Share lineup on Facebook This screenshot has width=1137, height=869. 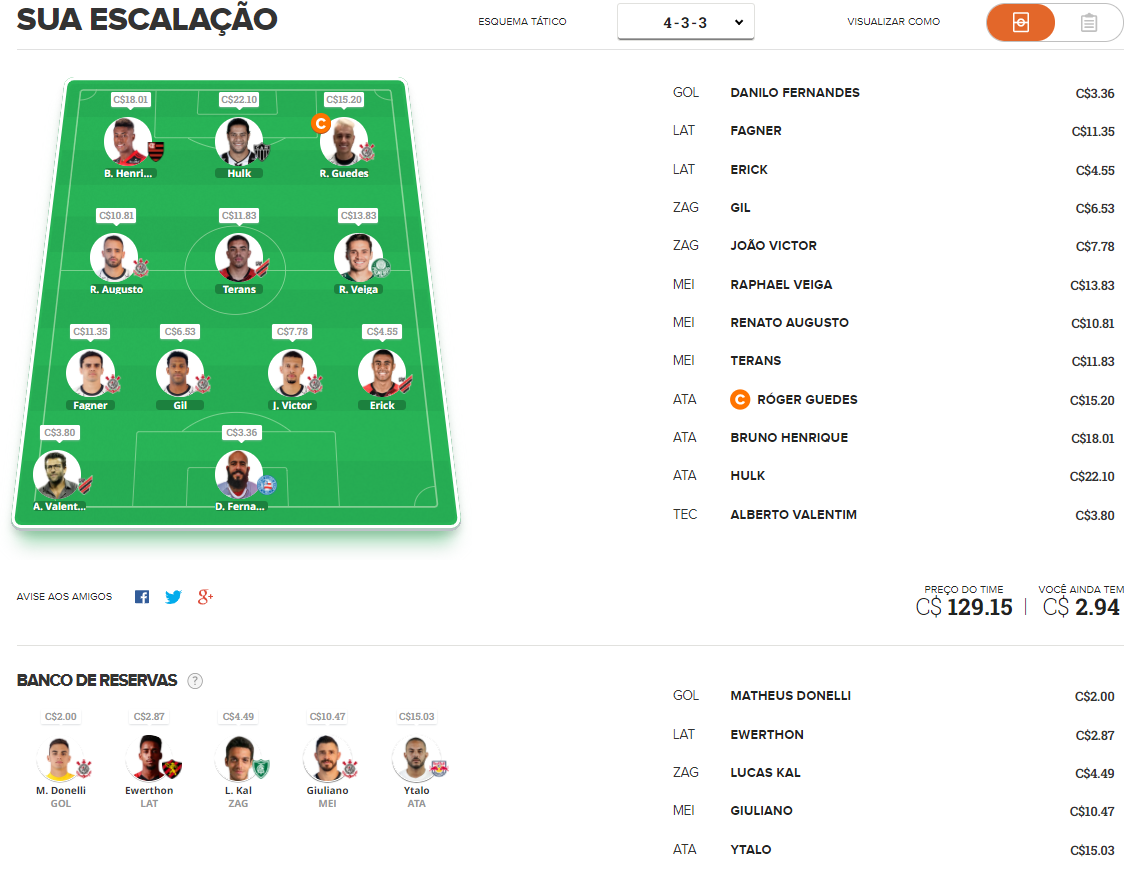142,596
